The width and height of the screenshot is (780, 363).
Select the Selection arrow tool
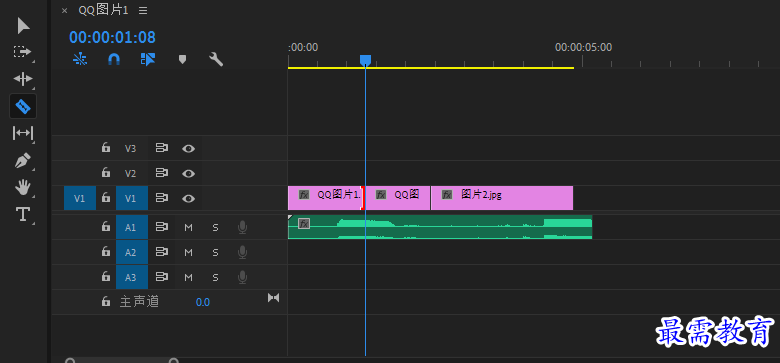[23, 26]
